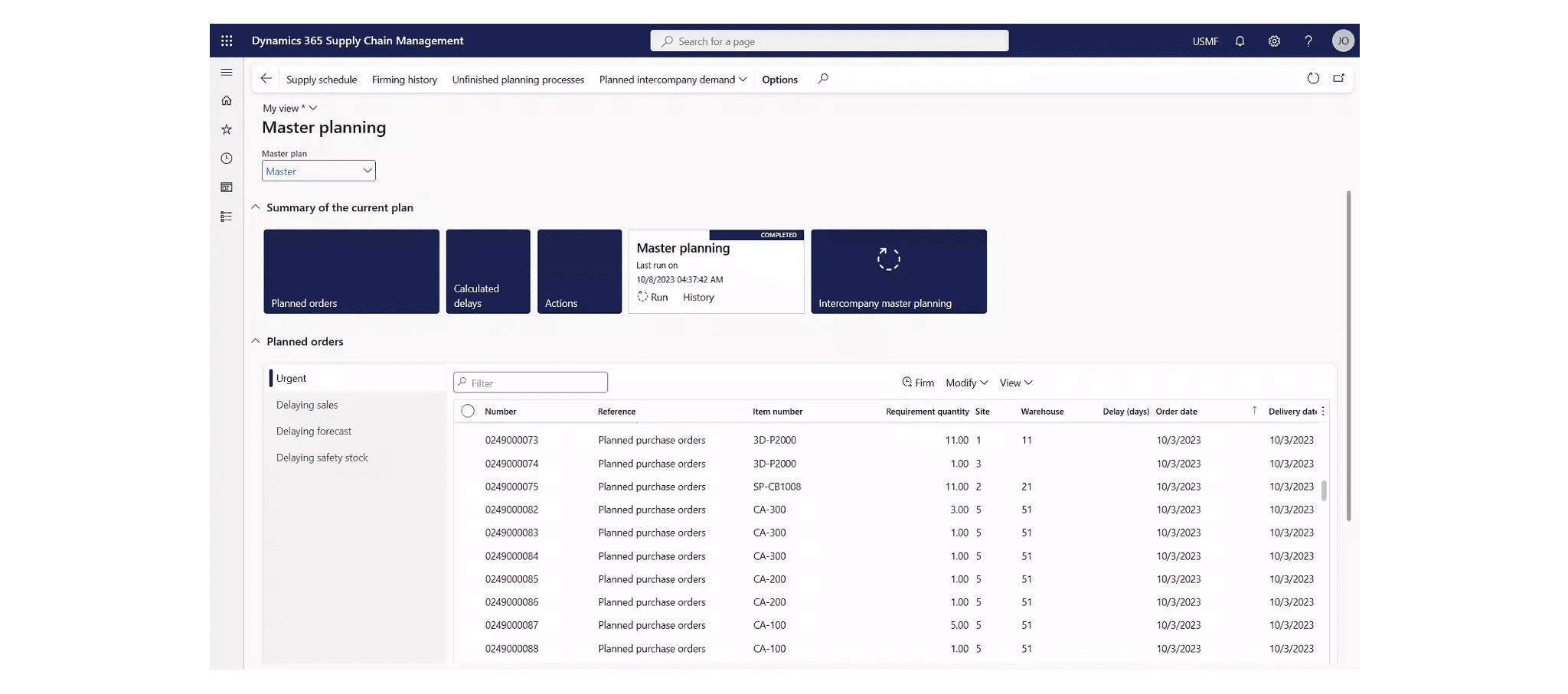Click the grid vertical scrollbar
This screenshot has height=694, width=1568.
1324,490
